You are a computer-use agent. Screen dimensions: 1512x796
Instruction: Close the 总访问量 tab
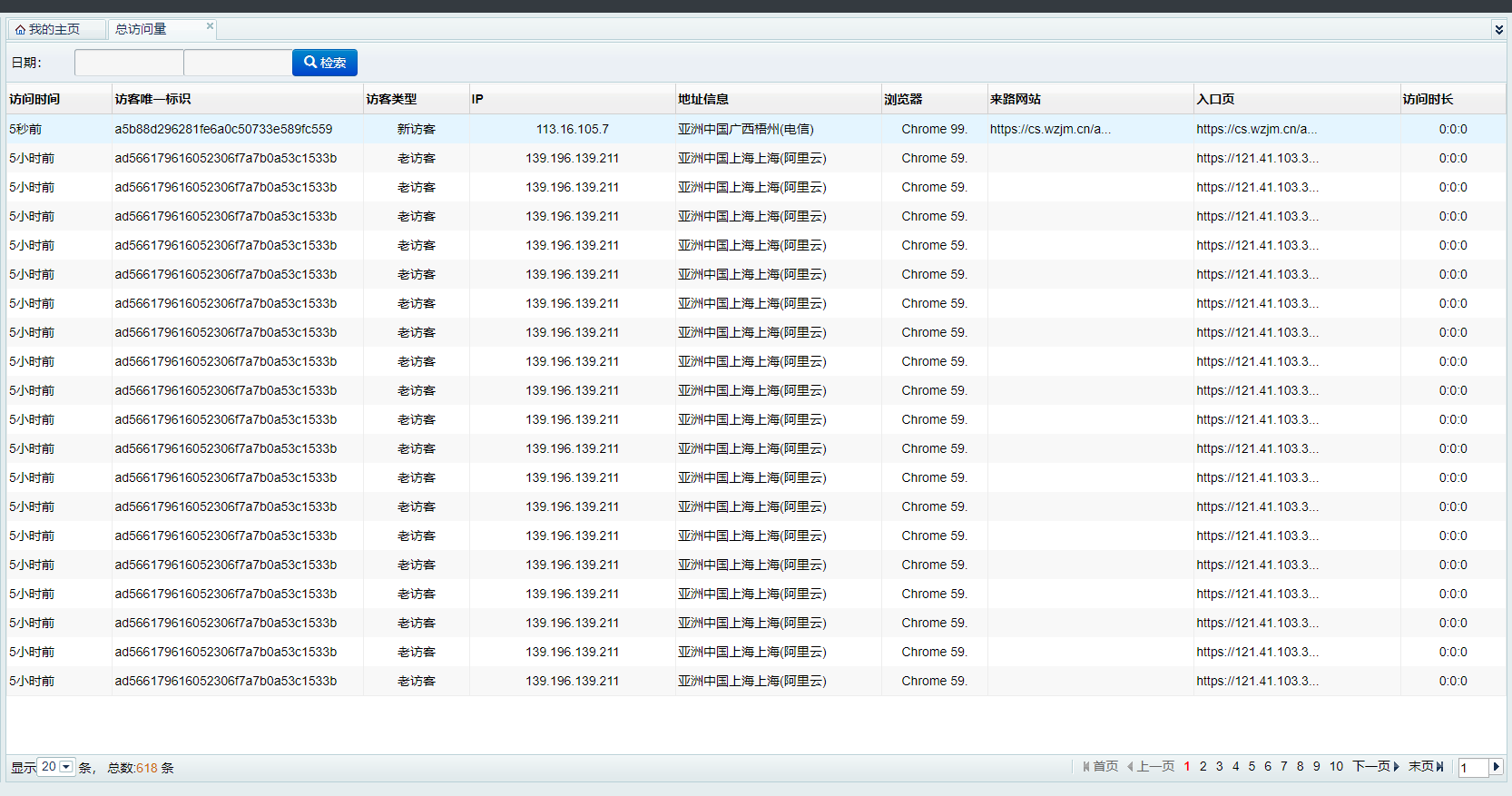210,26
